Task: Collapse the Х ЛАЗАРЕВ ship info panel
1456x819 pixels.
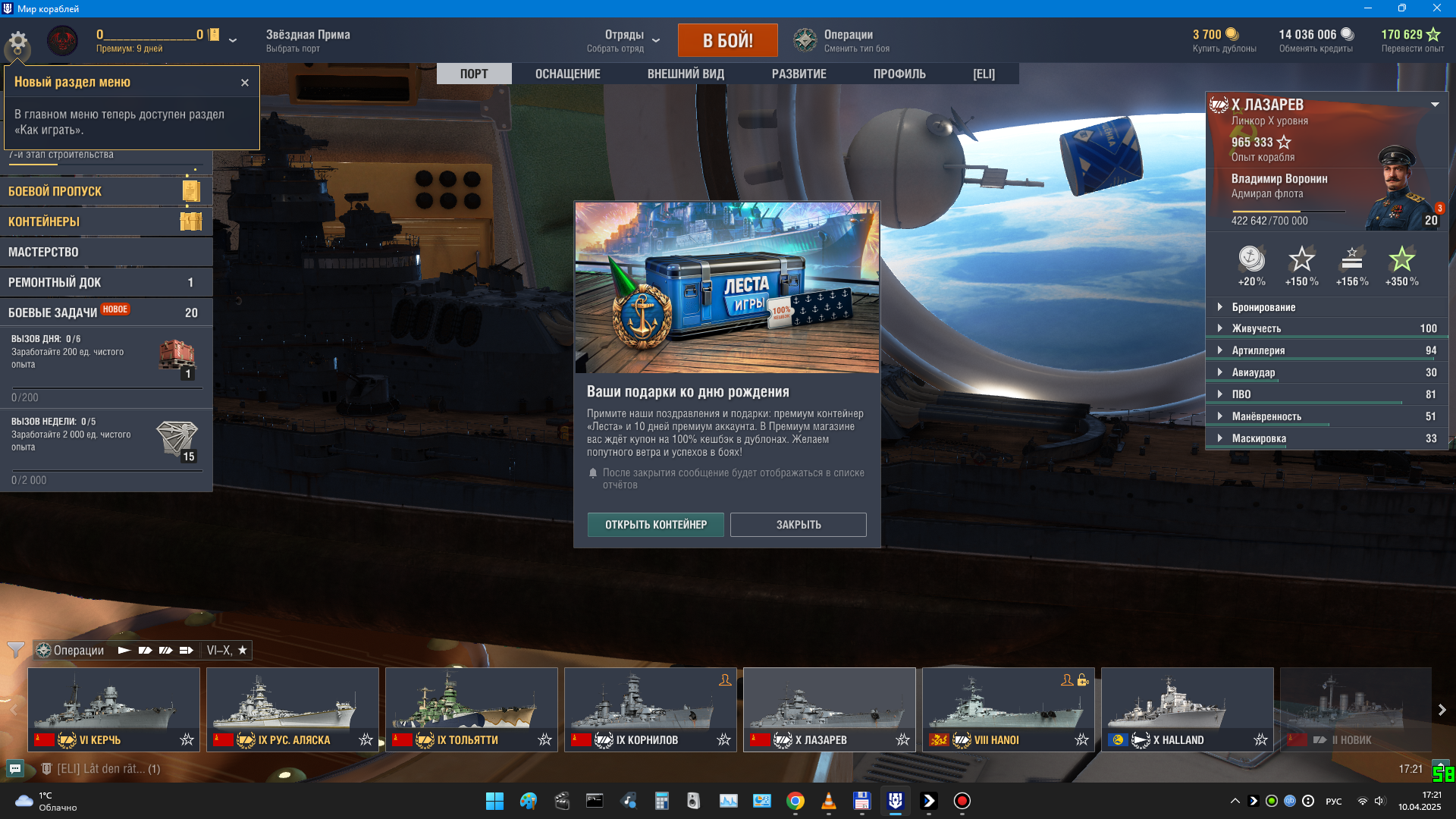Action: [x=1435, y=105]
